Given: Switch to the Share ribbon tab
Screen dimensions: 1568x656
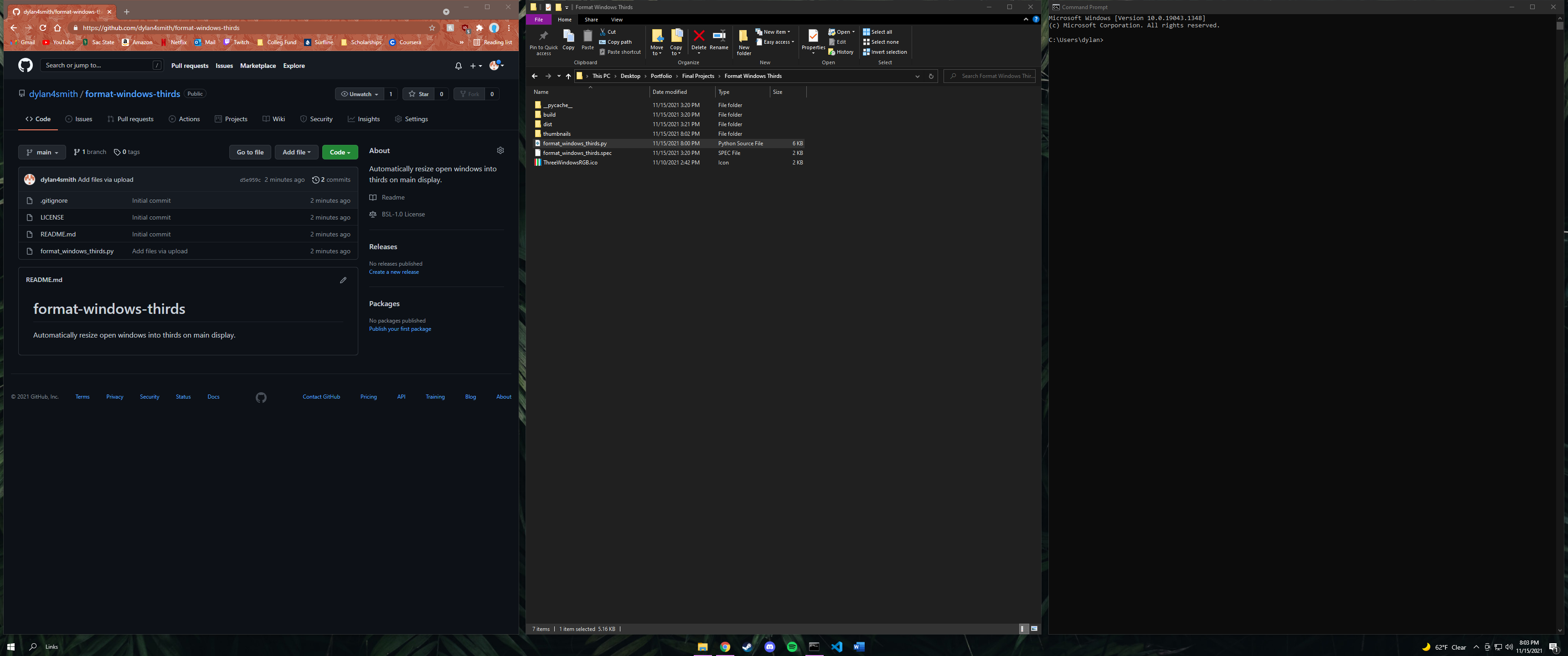Looking at the screenshot, I should pos(590,19).
